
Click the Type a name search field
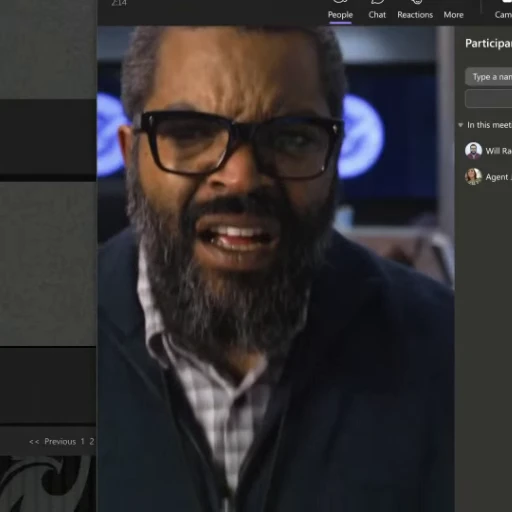488,77
